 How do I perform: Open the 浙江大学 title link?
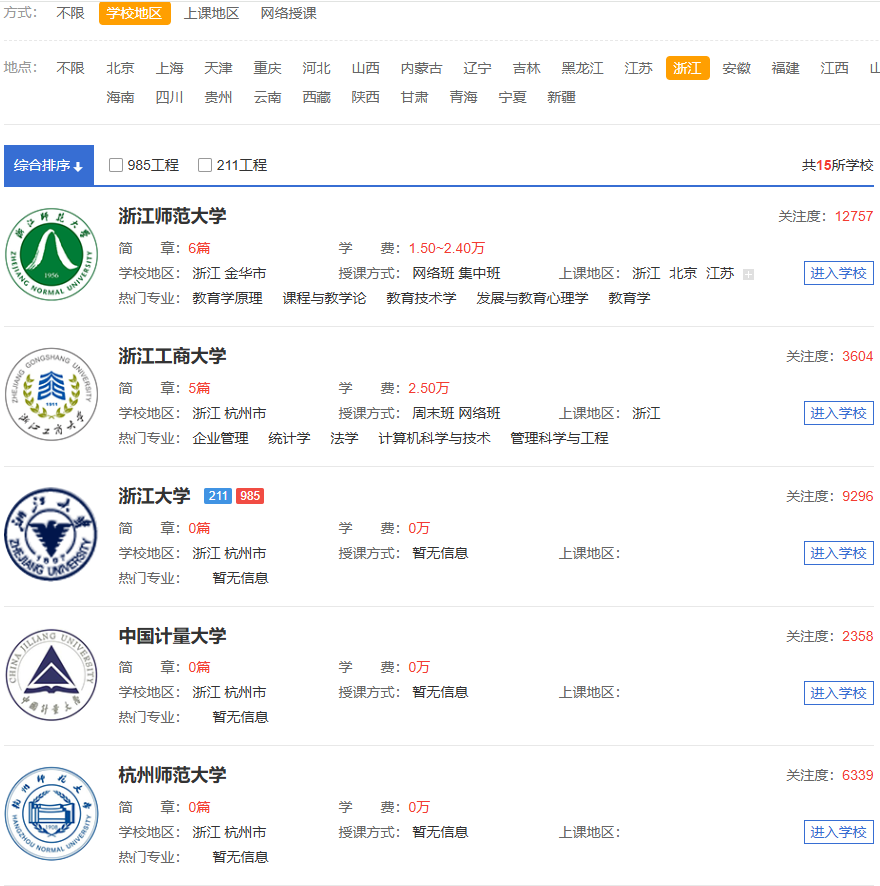154,496
